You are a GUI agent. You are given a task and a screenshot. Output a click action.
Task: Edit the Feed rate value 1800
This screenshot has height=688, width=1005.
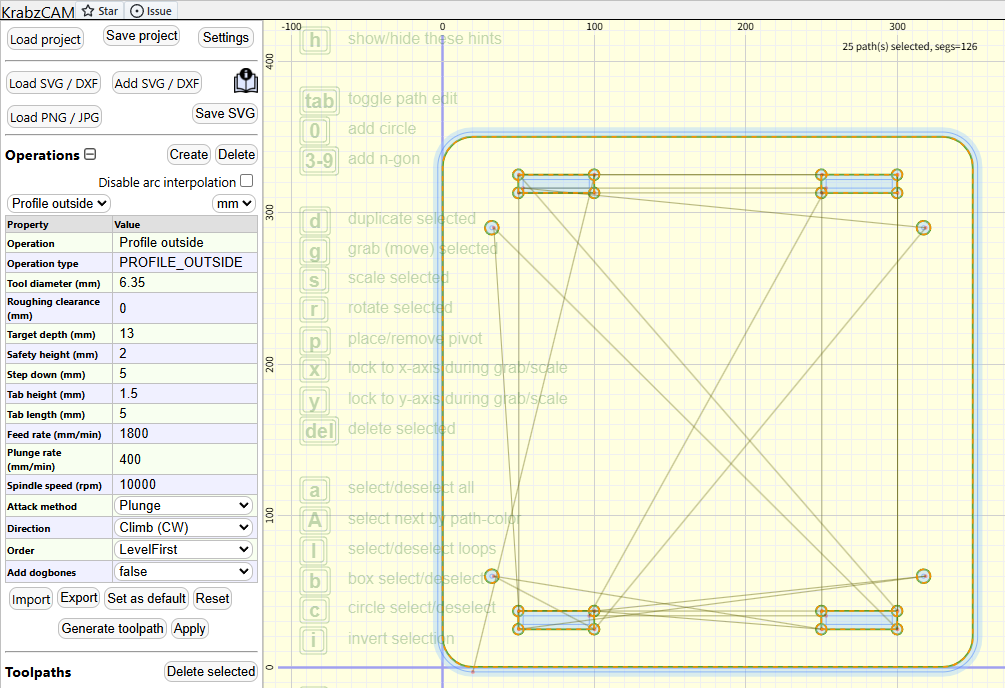185,433
